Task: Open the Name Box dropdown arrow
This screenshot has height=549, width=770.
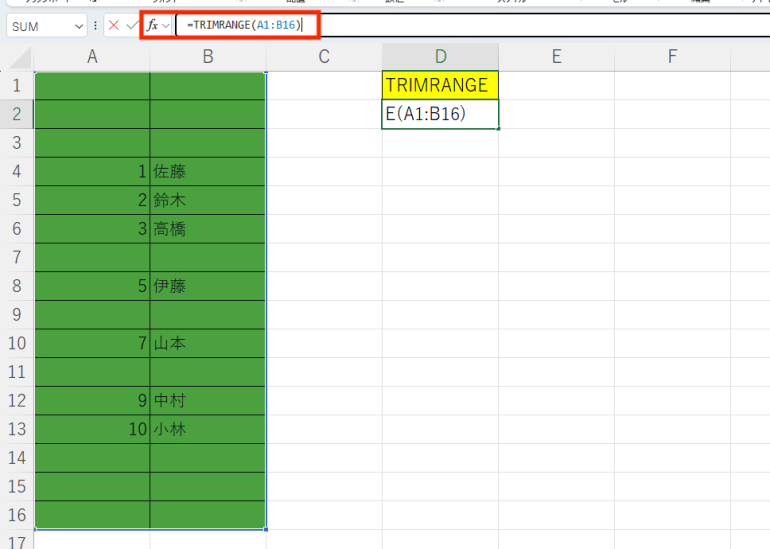Action: (x=78, y=26)
